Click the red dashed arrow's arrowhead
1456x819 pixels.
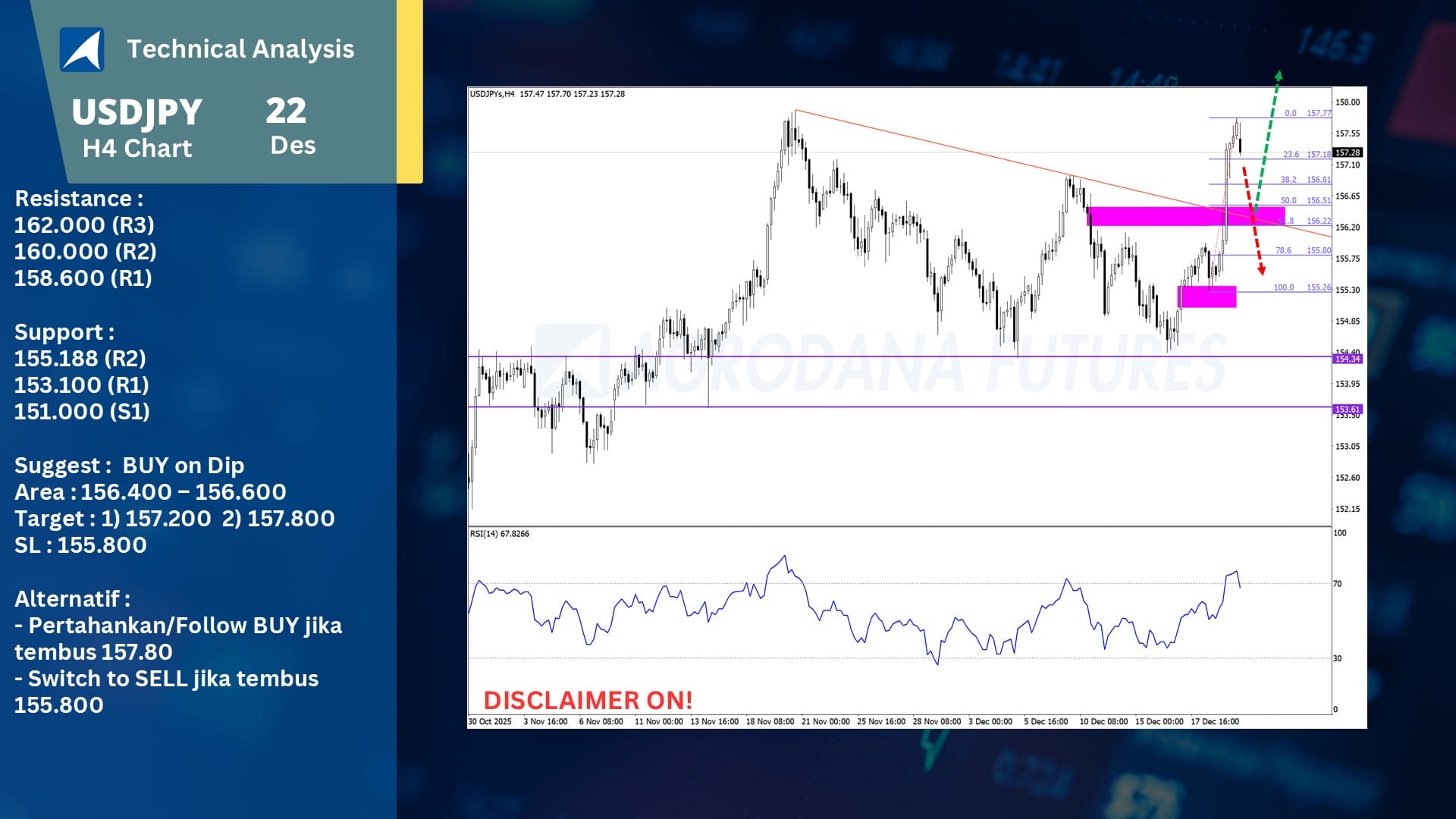(1262, 269)
